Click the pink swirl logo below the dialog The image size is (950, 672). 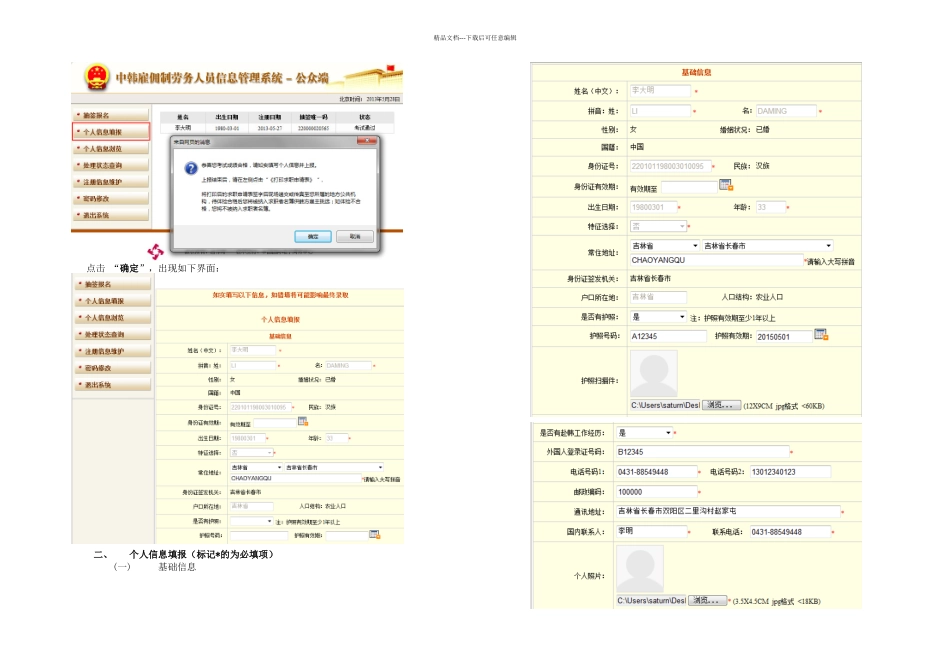pyautogui.click(x=155, y=251)
